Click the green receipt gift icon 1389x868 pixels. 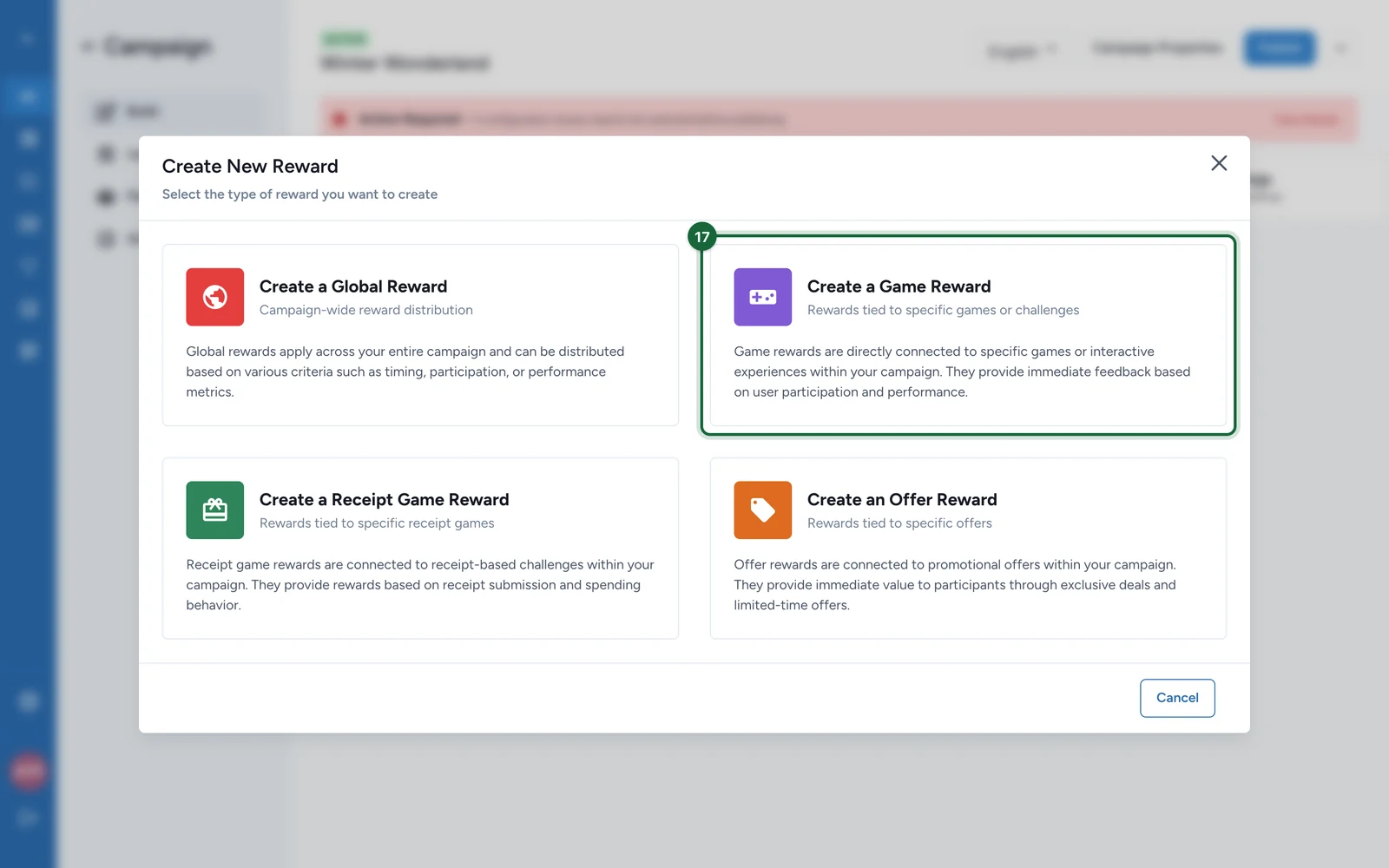pos(214,510)
